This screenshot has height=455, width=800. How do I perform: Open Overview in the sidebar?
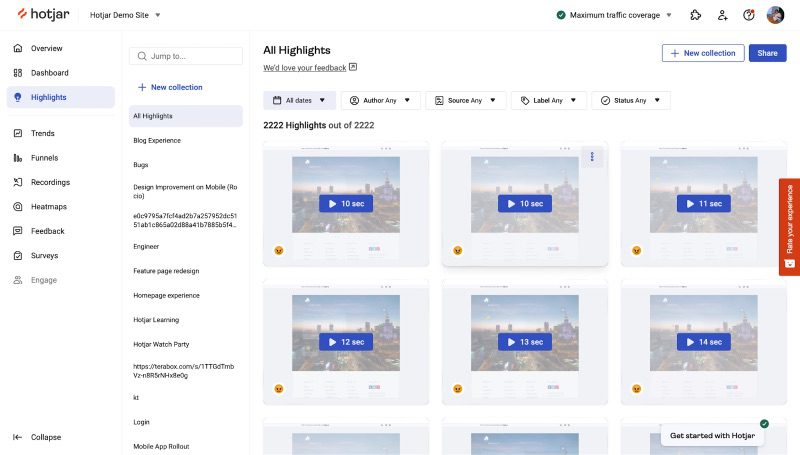click(61, 48)
